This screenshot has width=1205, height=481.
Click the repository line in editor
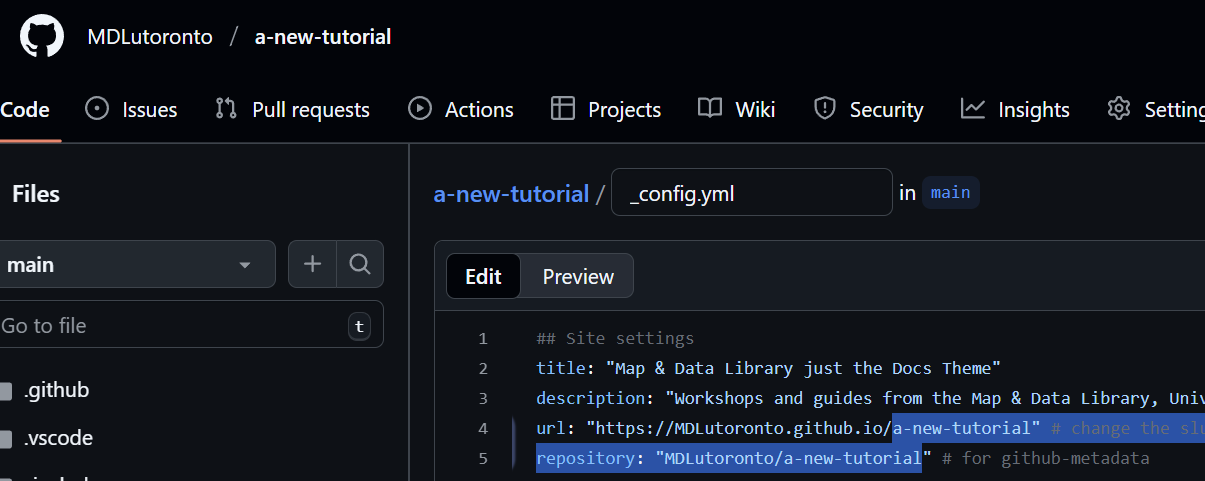[843, 458]
